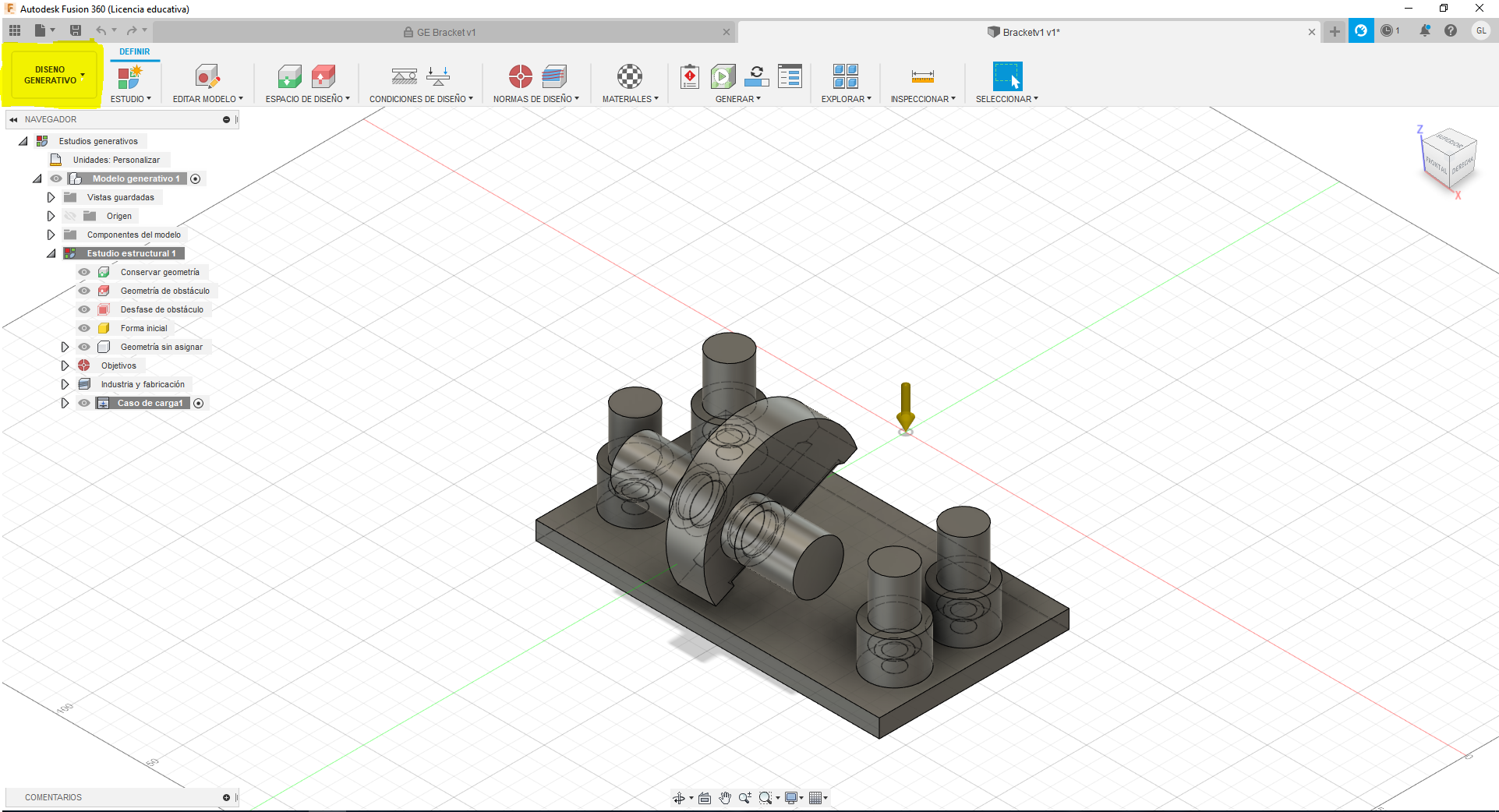This screenshot has height=812, width=1499.
Task: Add a new design tab with plus button
Action: pyautogui.click(x=1335, y=31)
